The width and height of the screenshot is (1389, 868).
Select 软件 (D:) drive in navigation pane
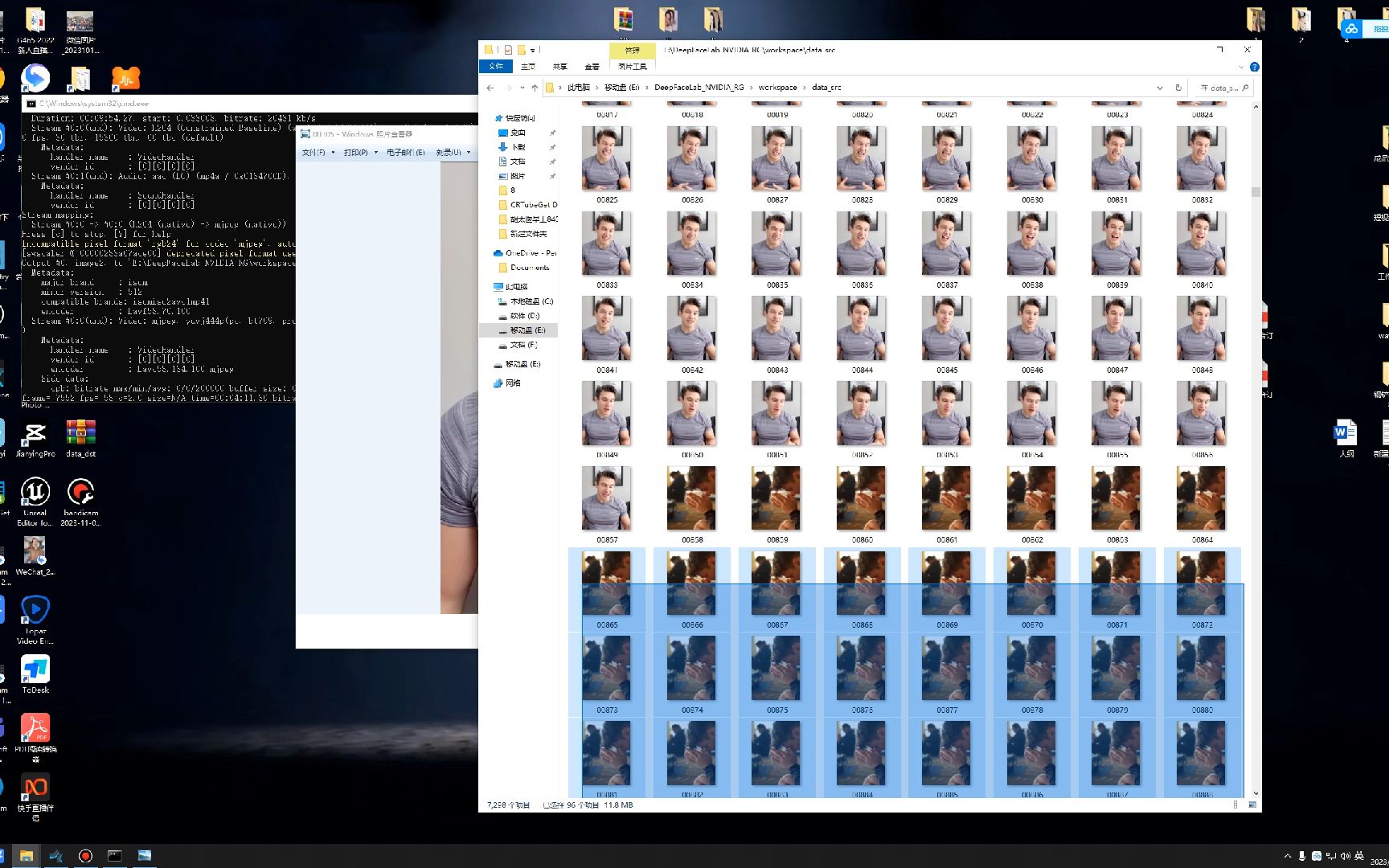click(x=524, y=316)
